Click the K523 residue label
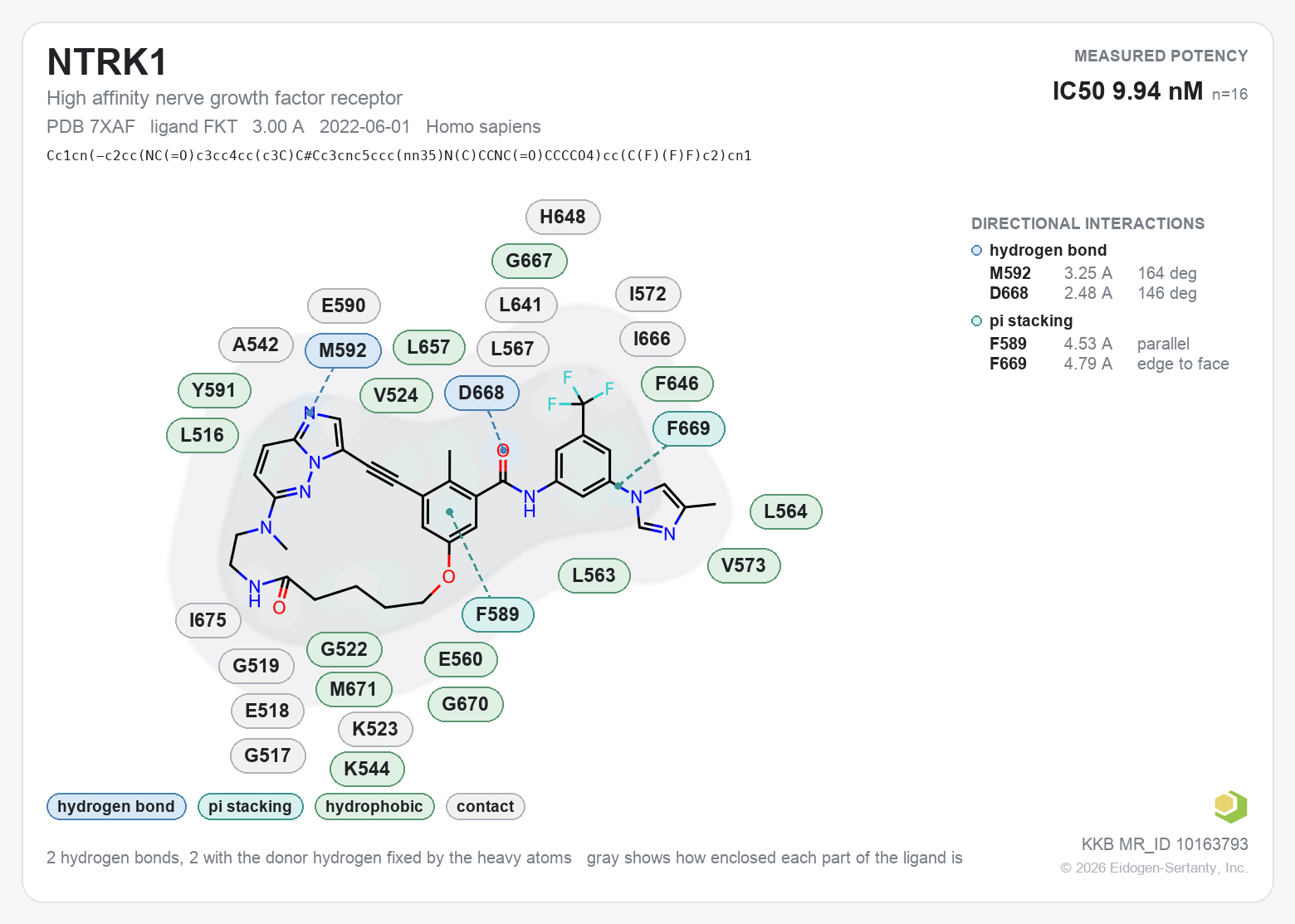The height and width of the screenshot is (924, 1295). (x=375, y=729)
